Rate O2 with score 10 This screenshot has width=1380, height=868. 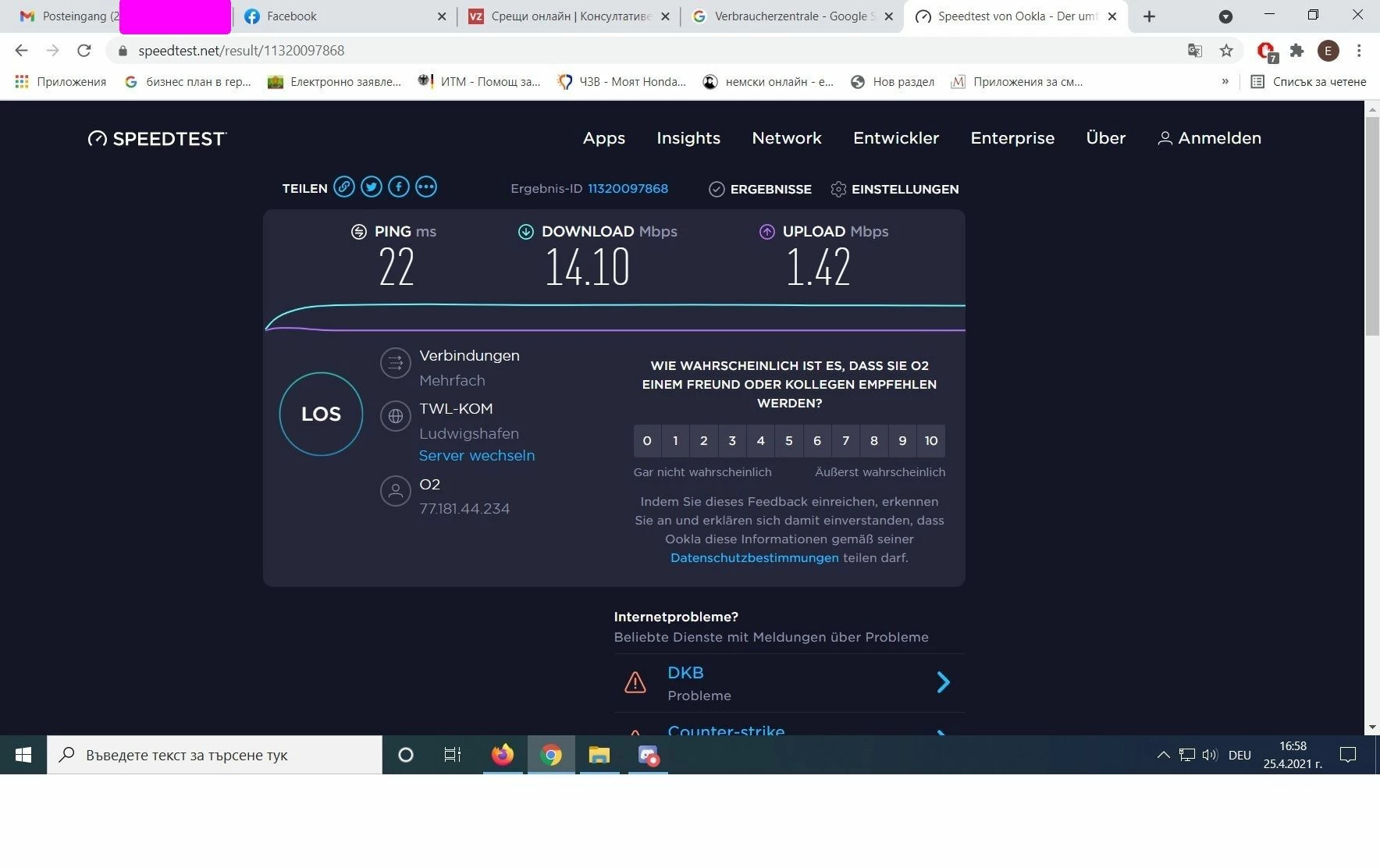pos(931,441)
